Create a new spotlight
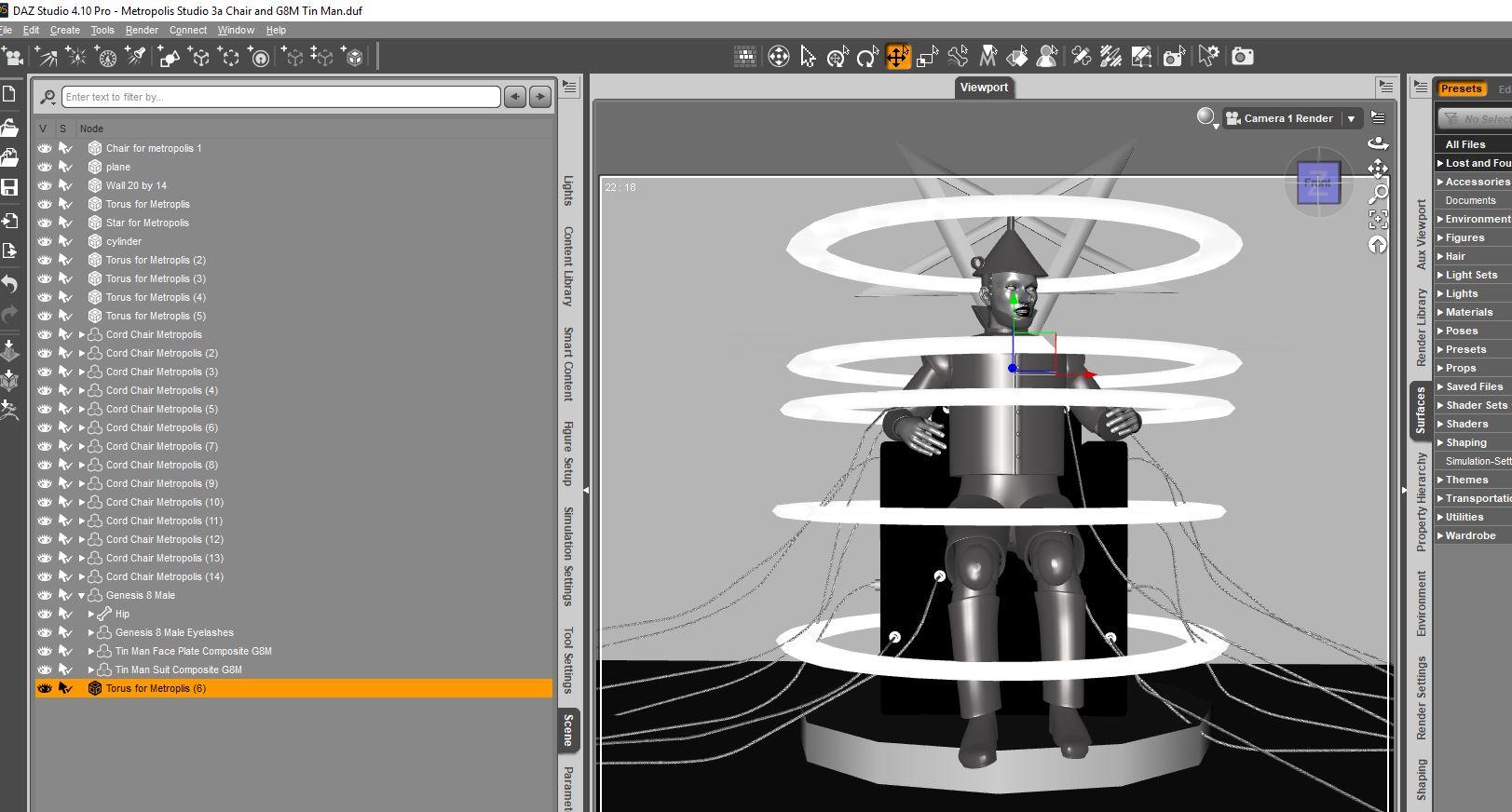Screen dimensions: 1512x812 (x=136, y=57)
